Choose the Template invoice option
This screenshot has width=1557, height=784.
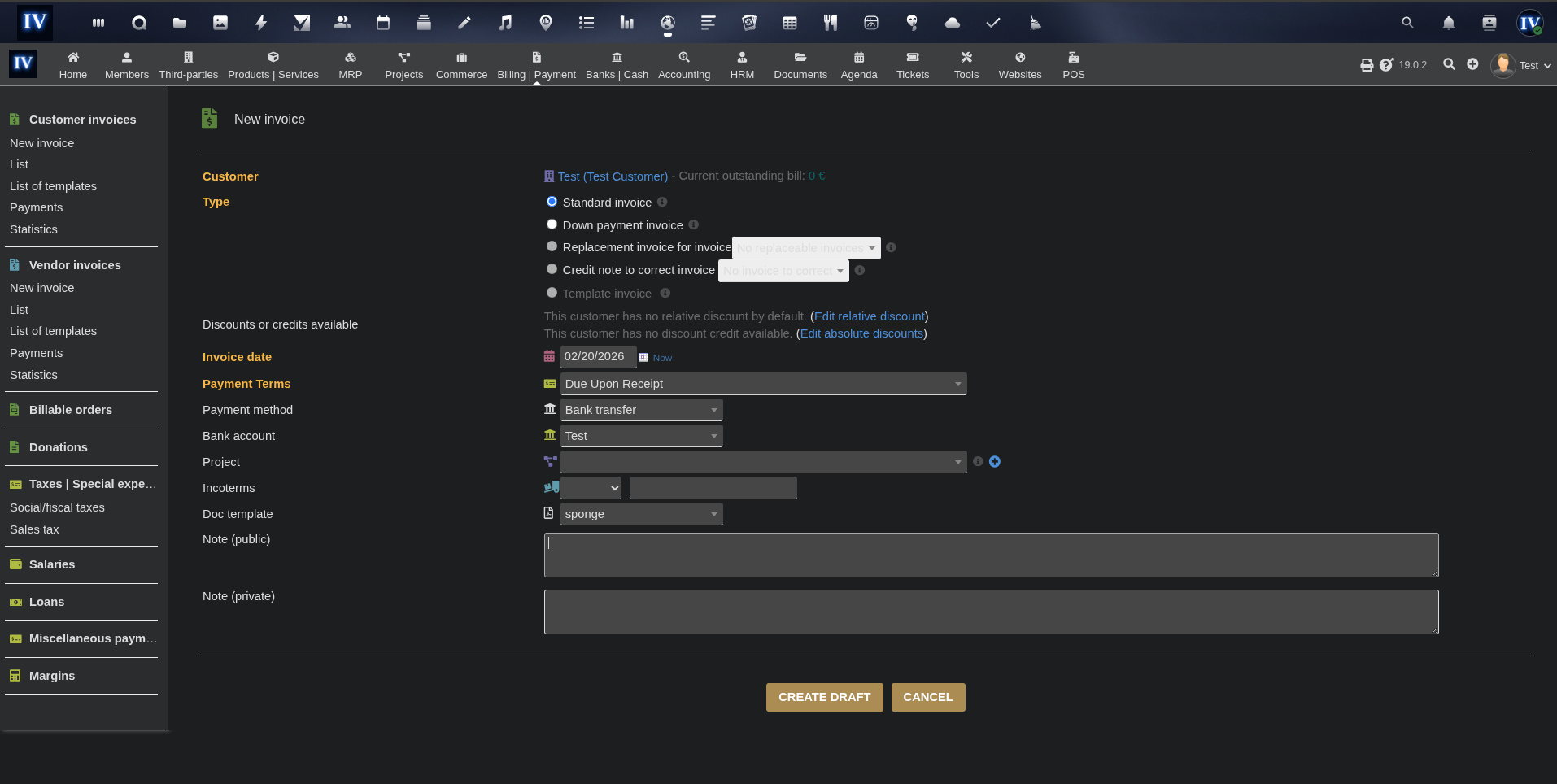(552, 292)
